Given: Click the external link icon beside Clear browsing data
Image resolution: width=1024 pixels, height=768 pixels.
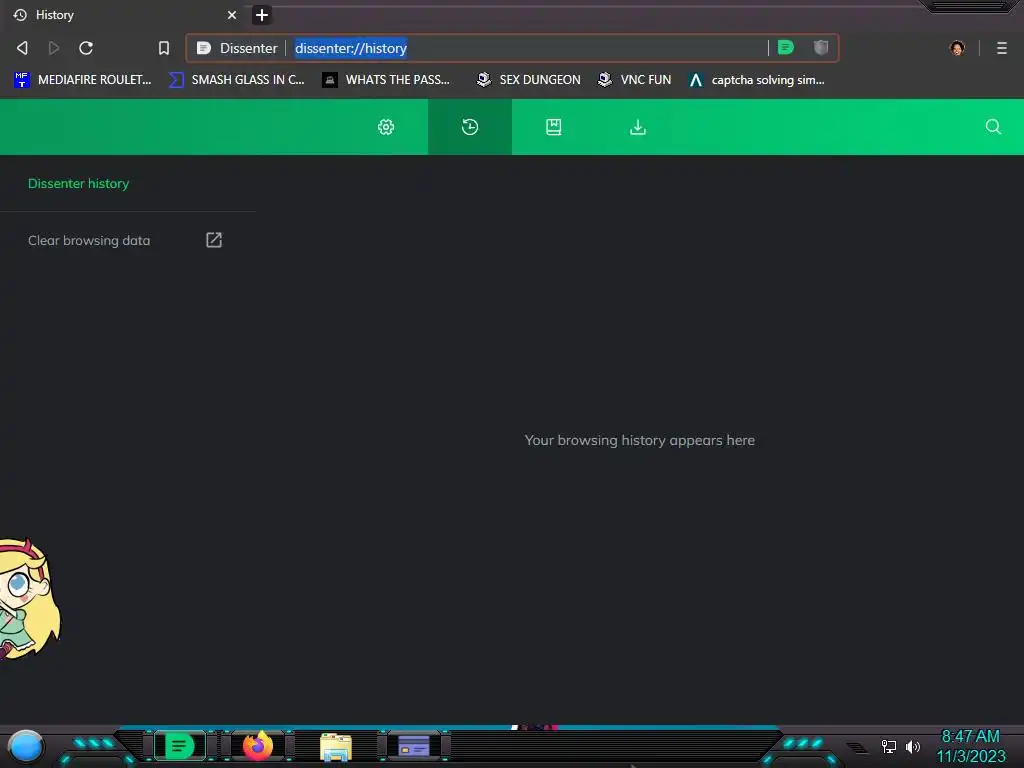Looking at the screenshot, I should tap(214, 240).
